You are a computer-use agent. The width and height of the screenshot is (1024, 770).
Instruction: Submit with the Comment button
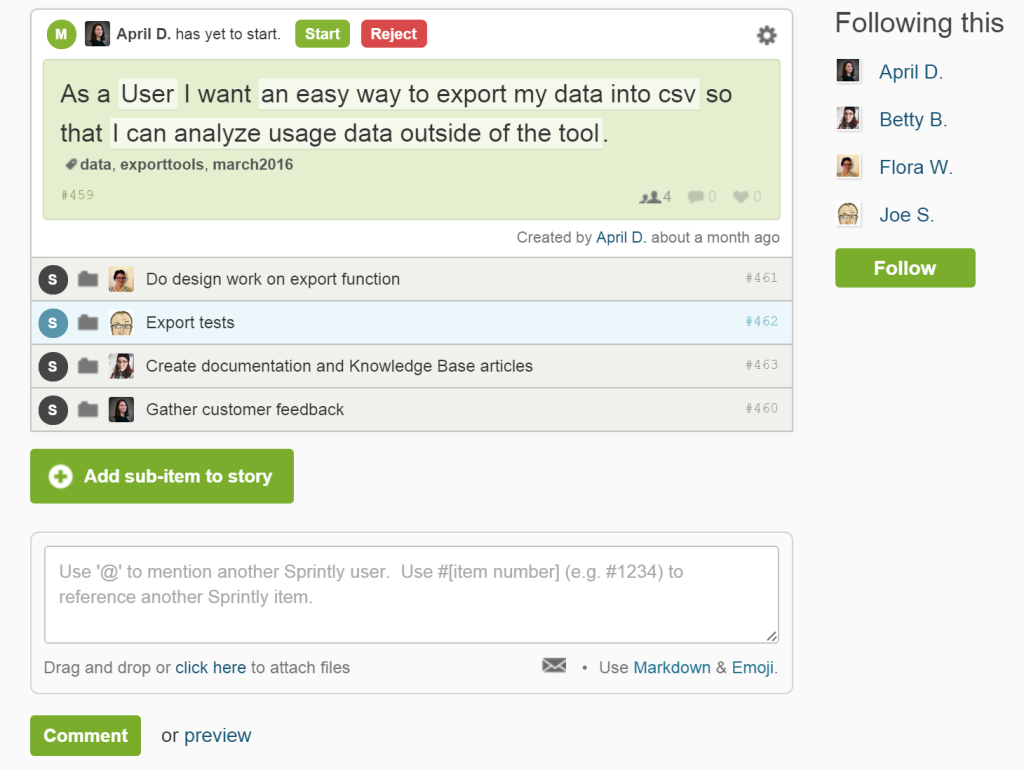point(85,735)
